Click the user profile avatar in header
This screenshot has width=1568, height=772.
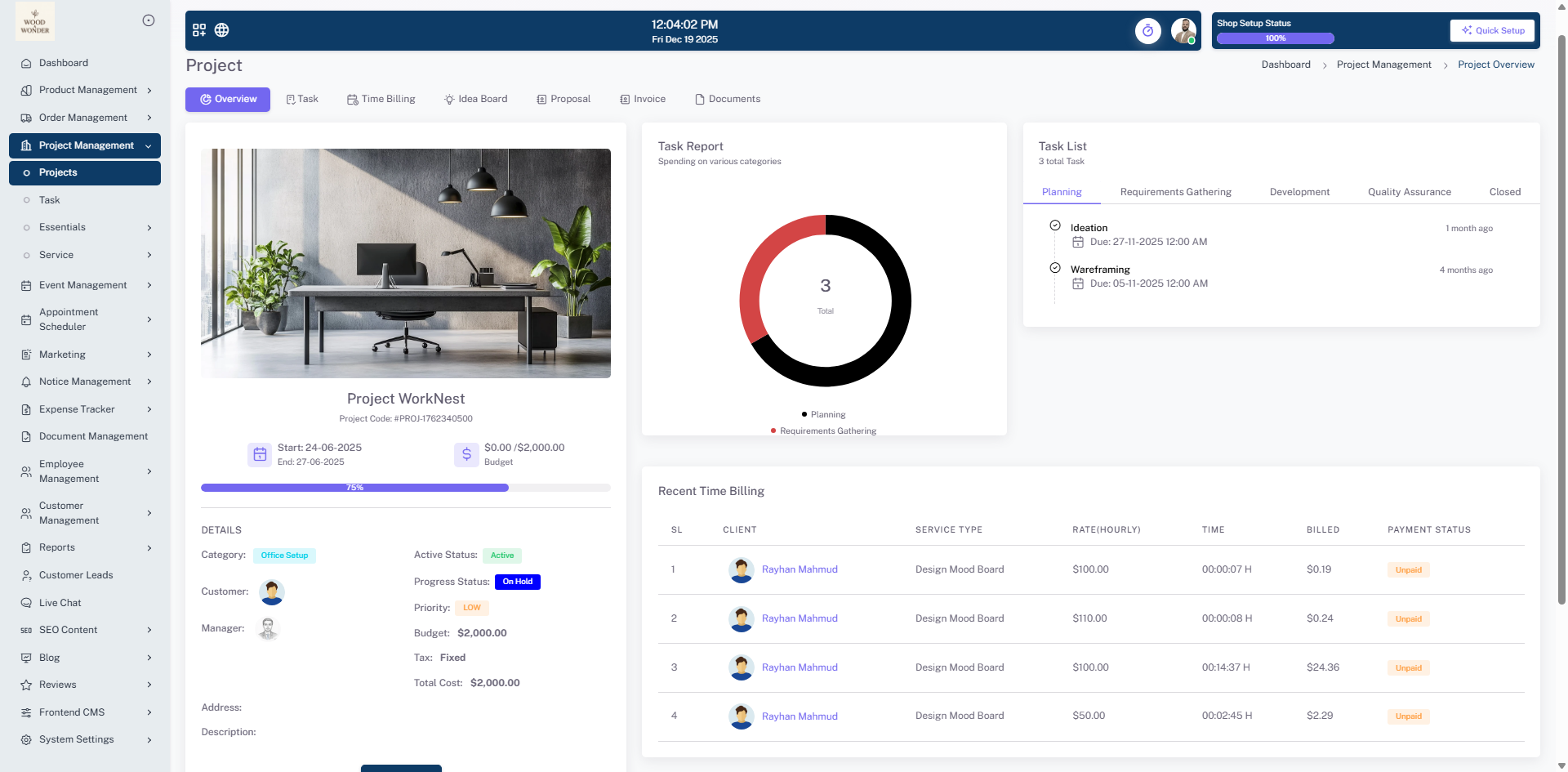point(1183,31)
